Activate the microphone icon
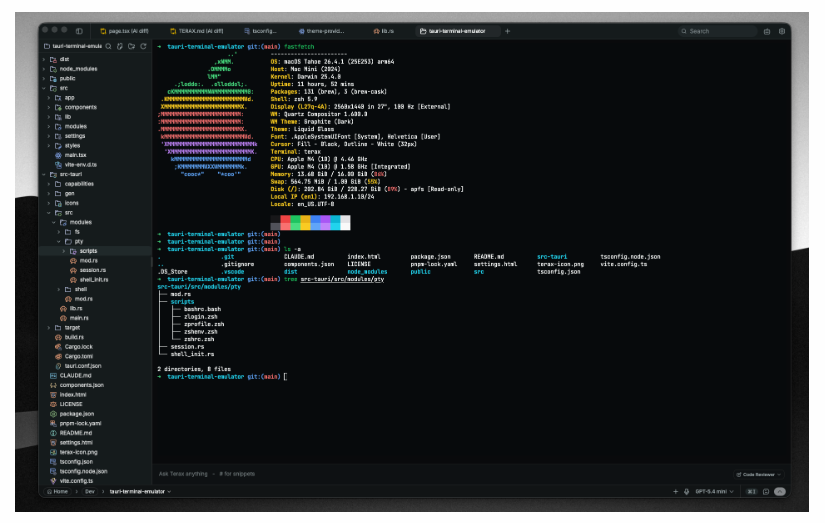Screen dimensions: 825x523 pyautogui.click(x=687, y=492)
